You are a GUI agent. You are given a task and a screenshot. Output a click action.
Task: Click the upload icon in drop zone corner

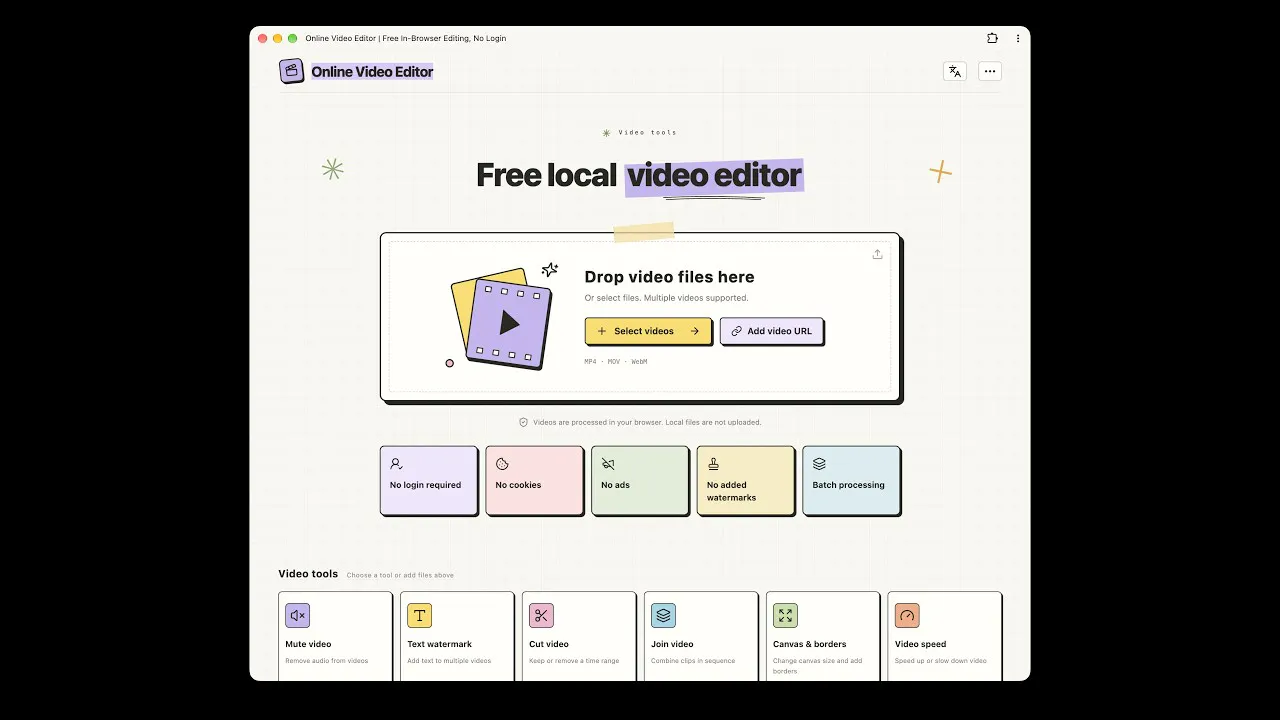tap(877, 254)
